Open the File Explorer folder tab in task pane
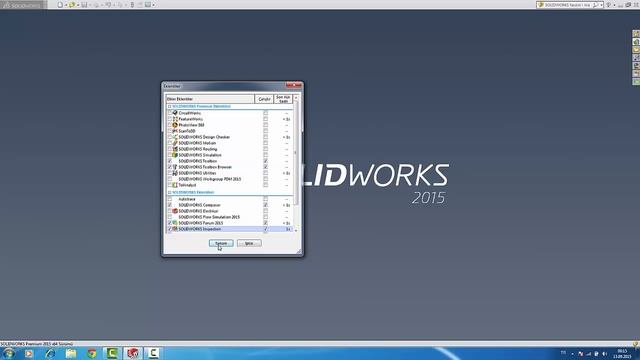640x360 pixels. [636, 49]
